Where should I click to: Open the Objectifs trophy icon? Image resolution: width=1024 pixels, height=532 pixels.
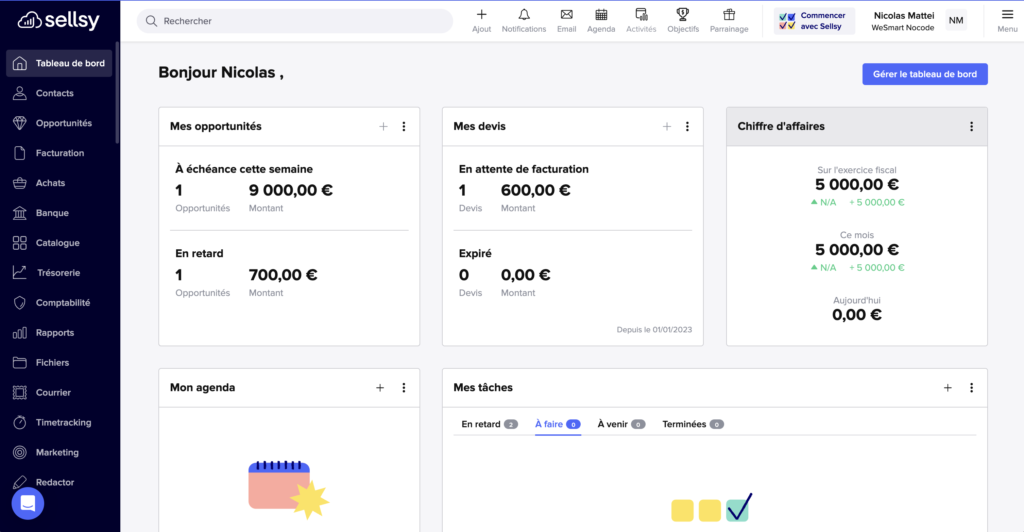pyautogui.click(x=682, y=15)
